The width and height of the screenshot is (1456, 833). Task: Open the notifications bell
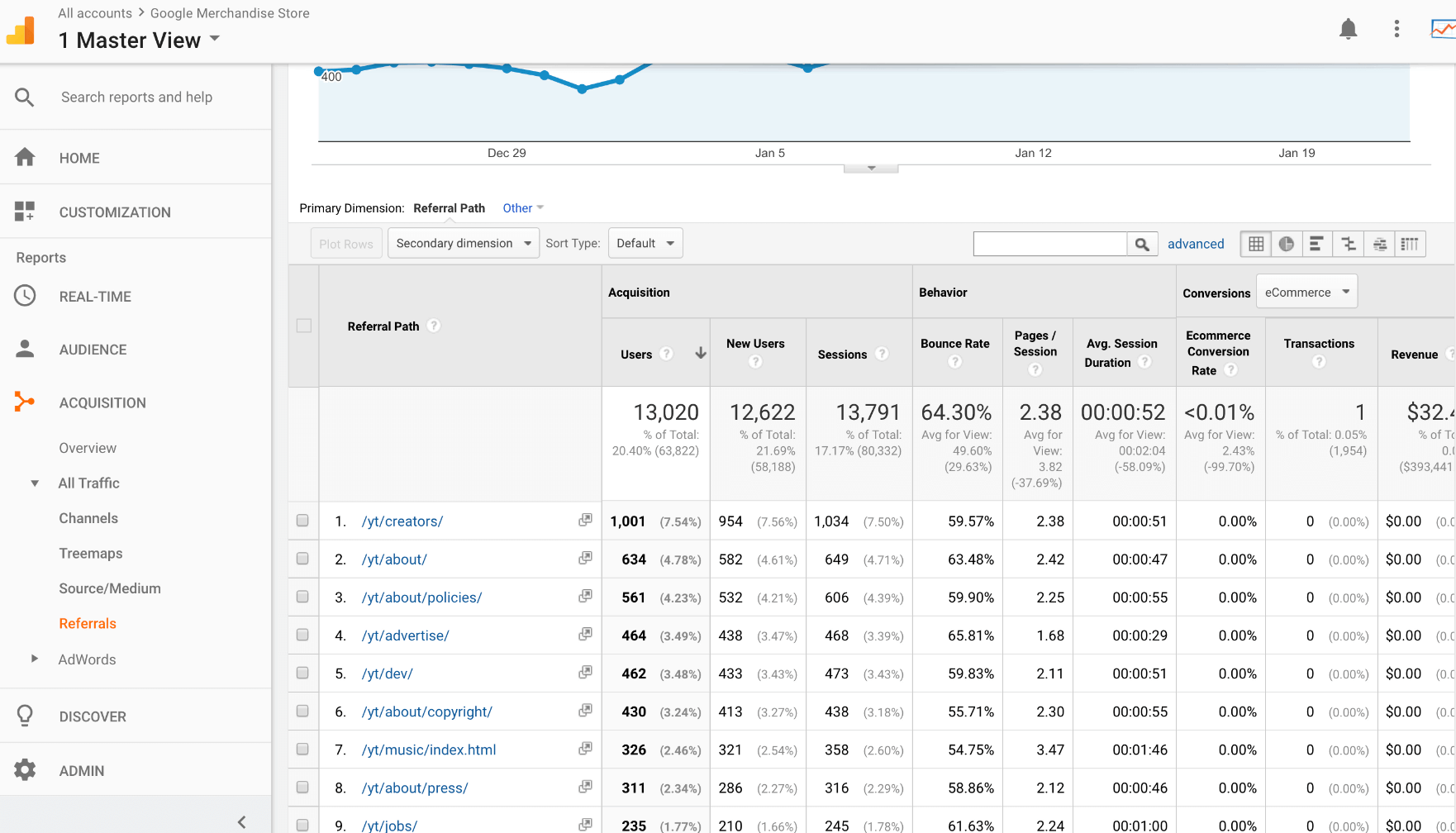1348,29
